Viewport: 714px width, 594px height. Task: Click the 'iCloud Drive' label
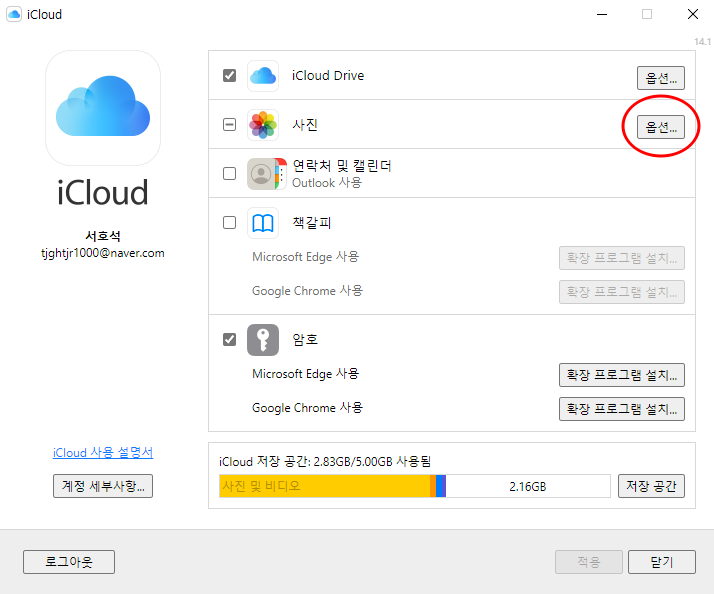pyautogui.click(x=328, y=76)
